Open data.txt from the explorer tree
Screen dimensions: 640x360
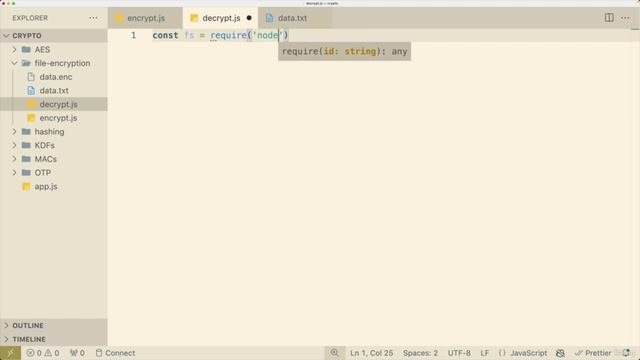click(x=53, y=91)
